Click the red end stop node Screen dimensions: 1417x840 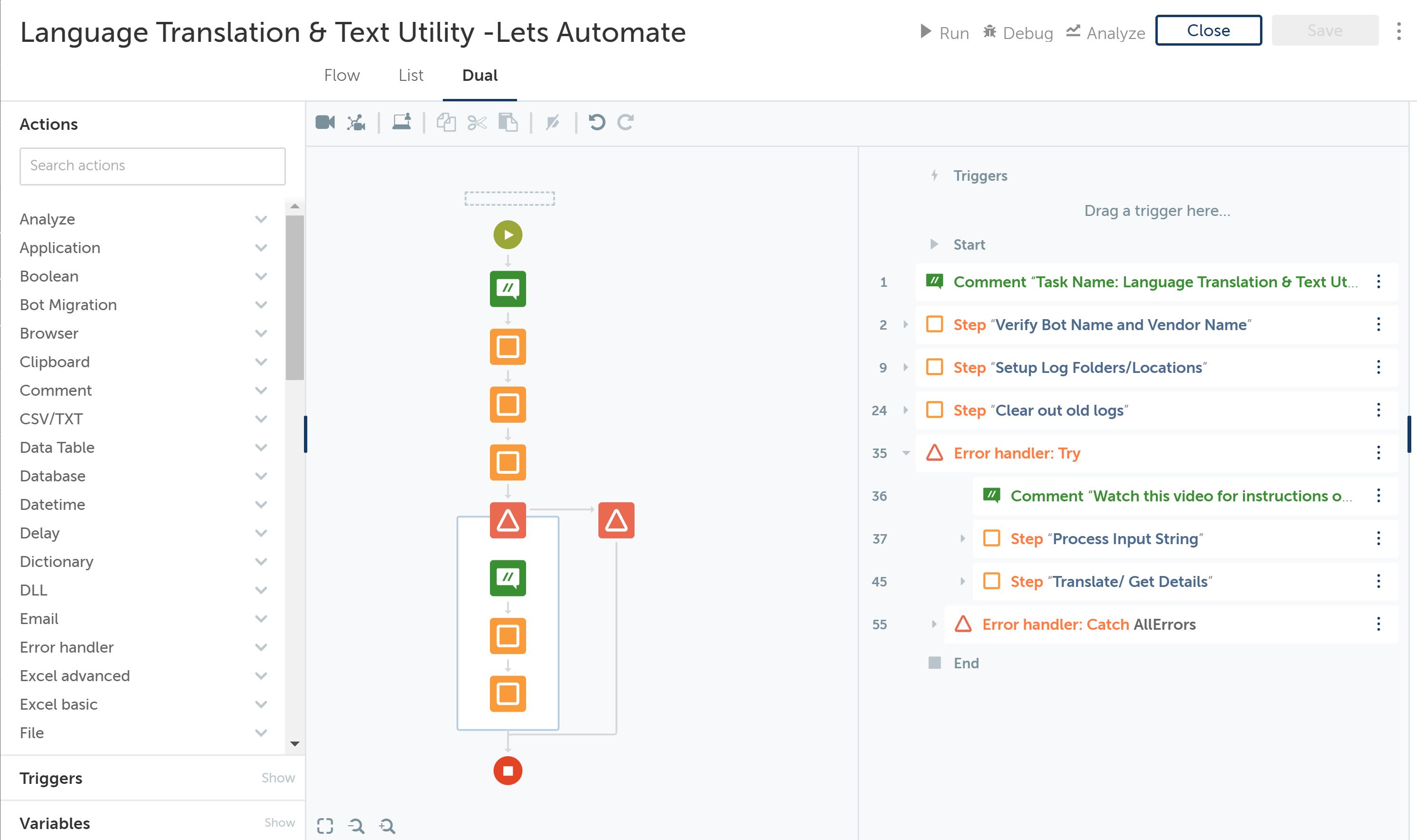tap(508, 771)
